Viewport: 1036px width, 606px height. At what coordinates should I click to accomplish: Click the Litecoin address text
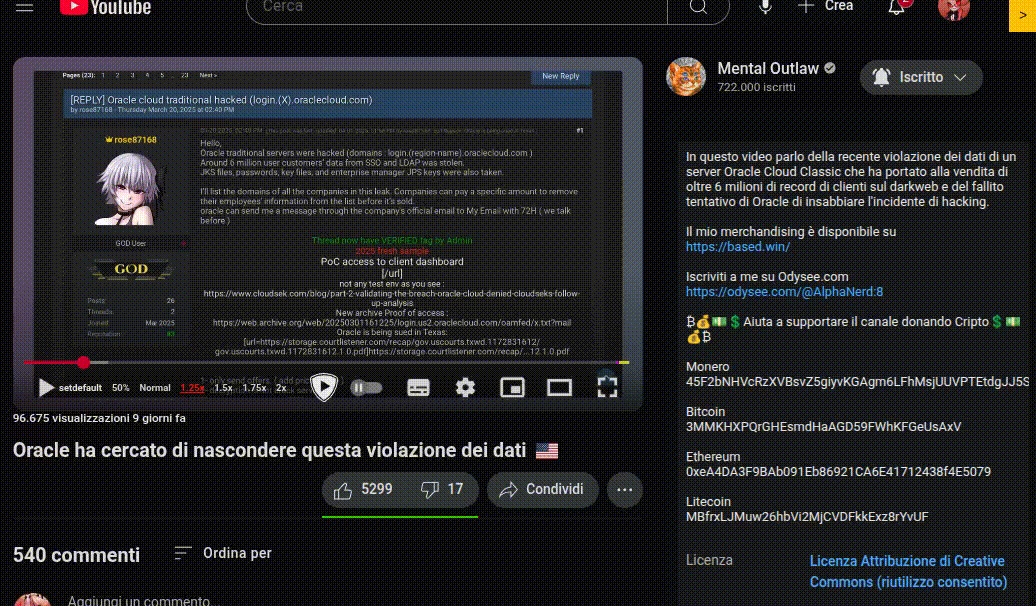pos(807,516)
